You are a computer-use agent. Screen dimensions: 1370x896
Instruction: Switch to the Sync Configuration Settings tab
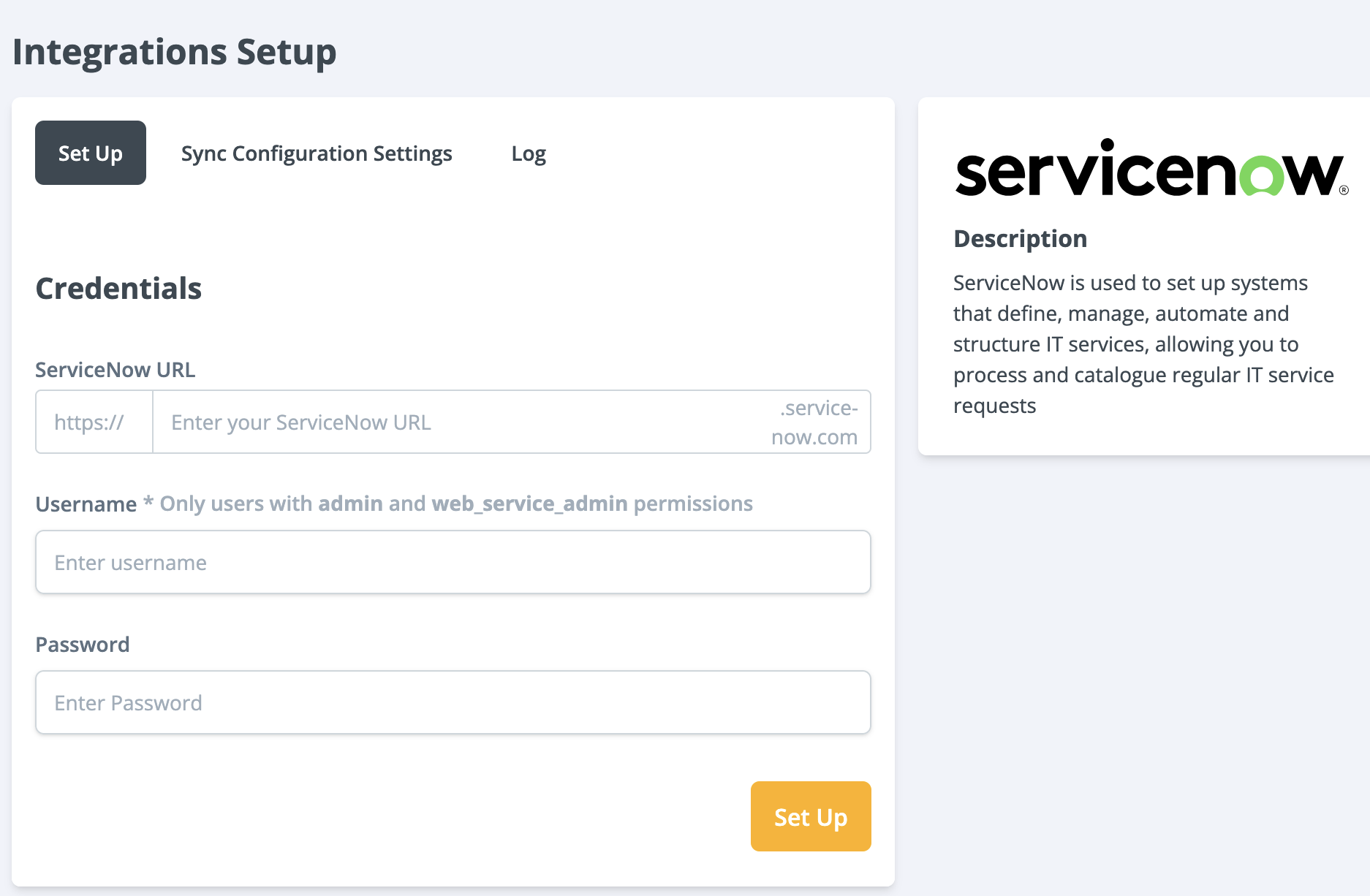pyautogui.click(x=317, y=153)
